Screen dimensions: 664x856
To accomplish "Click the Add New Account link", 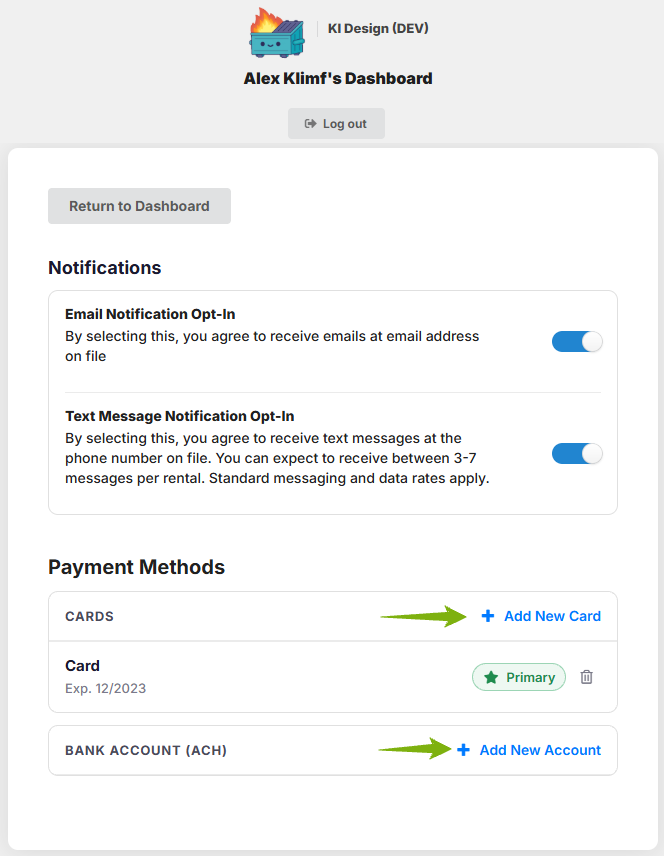I will 540,750.
